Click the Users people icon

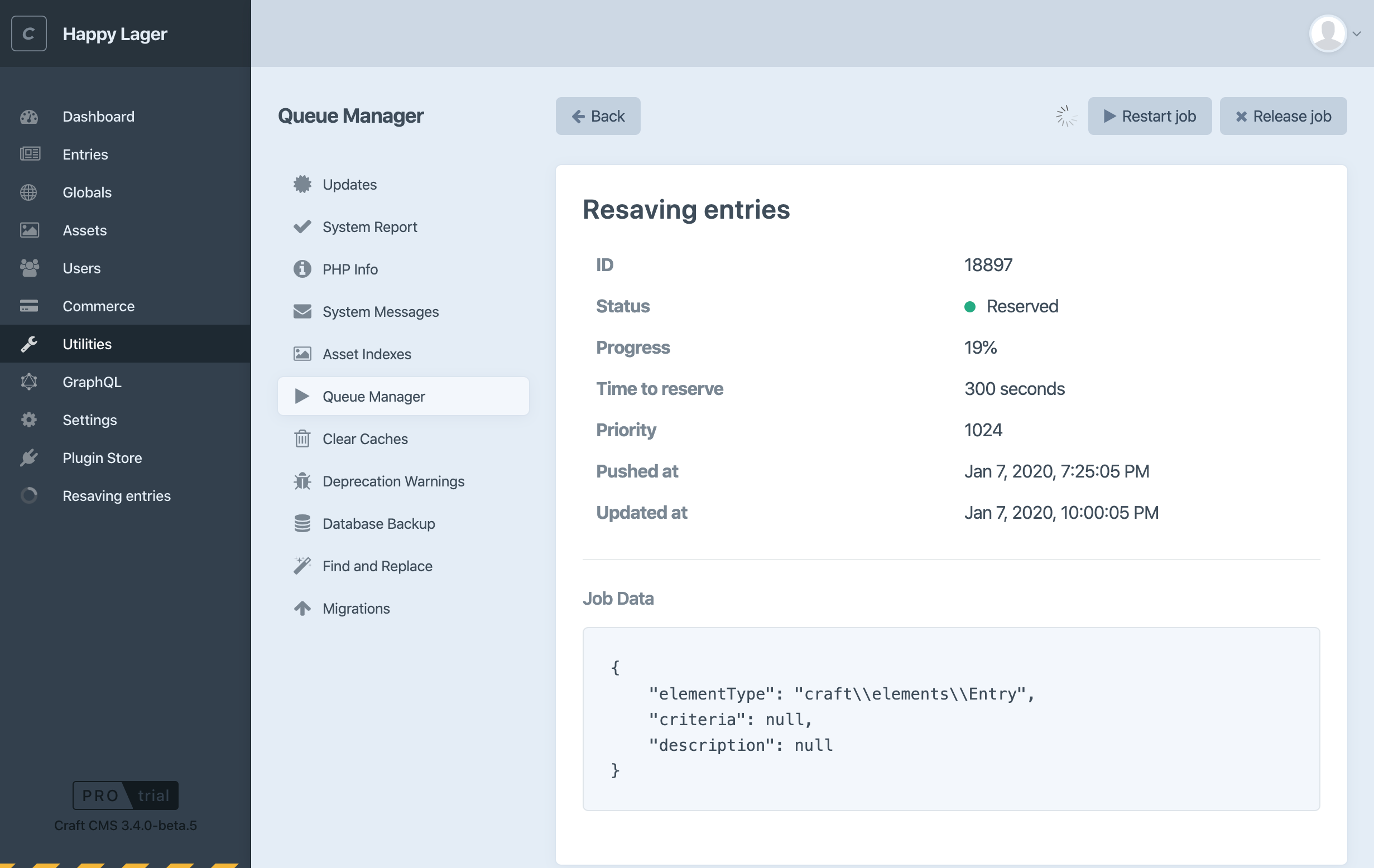click(x=29, y=268)
